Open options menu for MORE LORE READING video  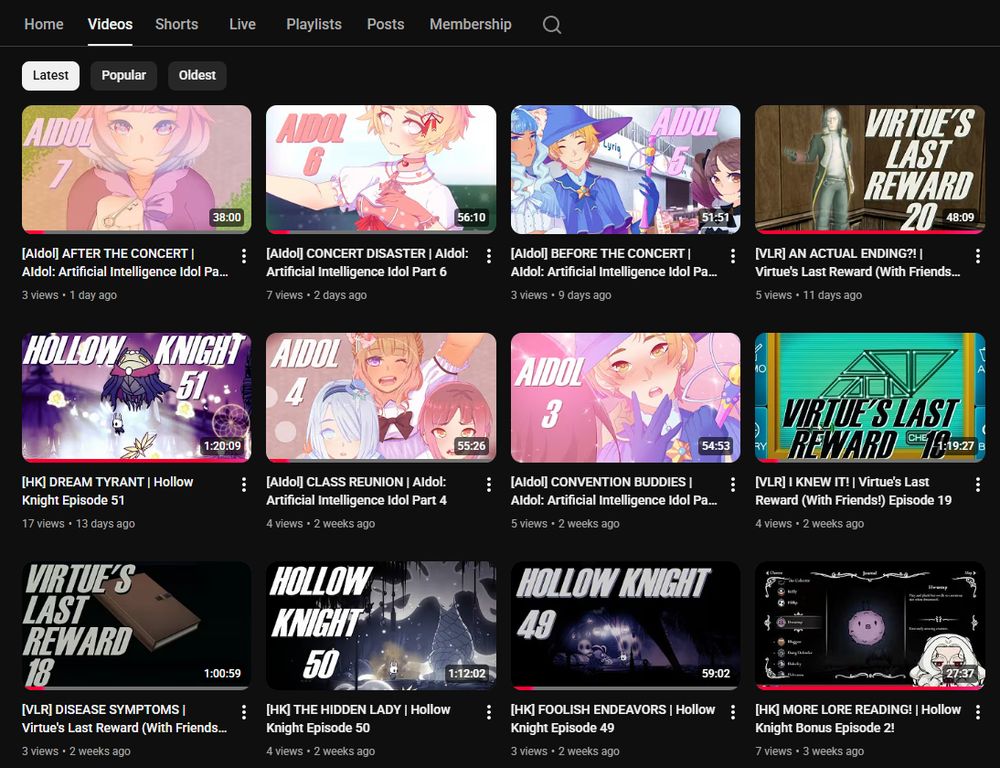tap(978, 713)
